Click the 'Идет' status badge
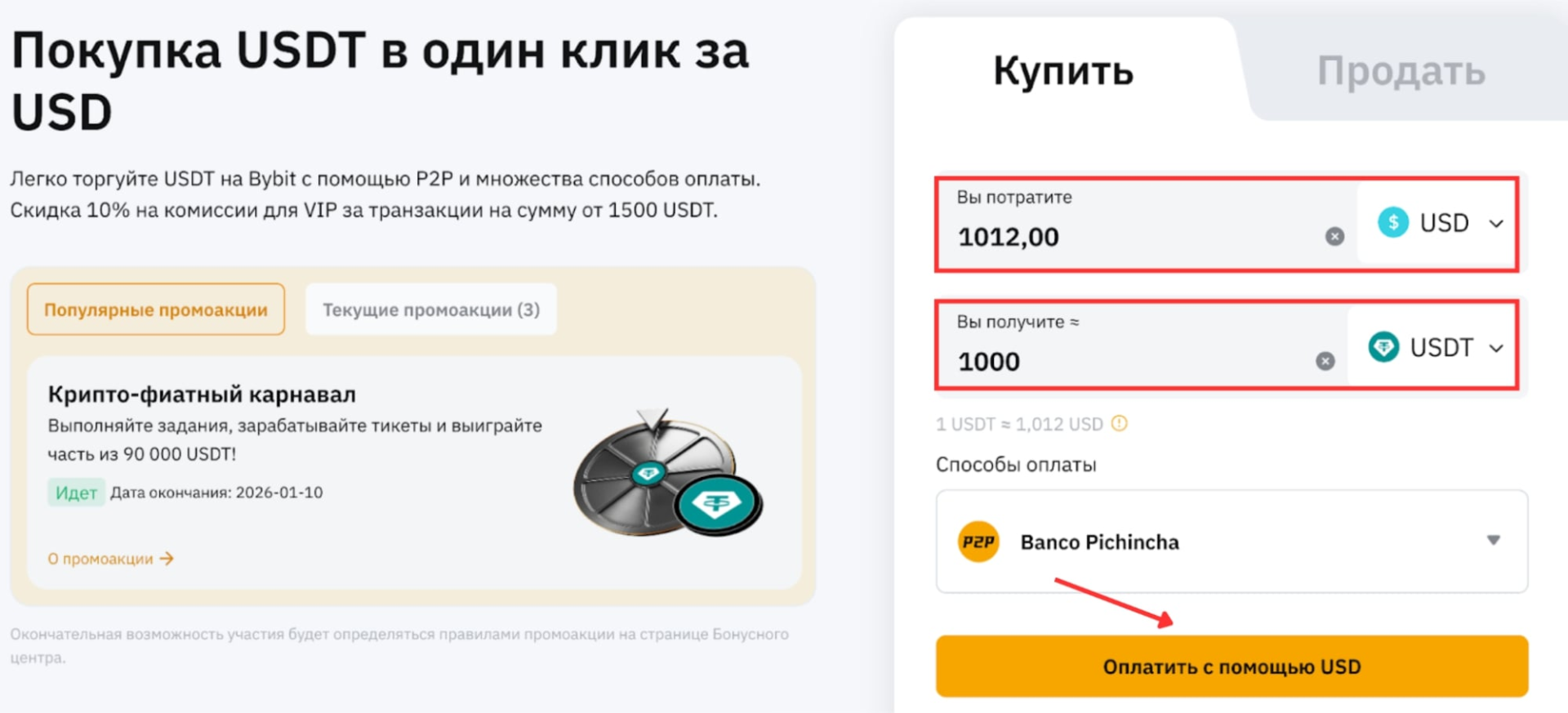The image size is (1568, 713). 76,492
